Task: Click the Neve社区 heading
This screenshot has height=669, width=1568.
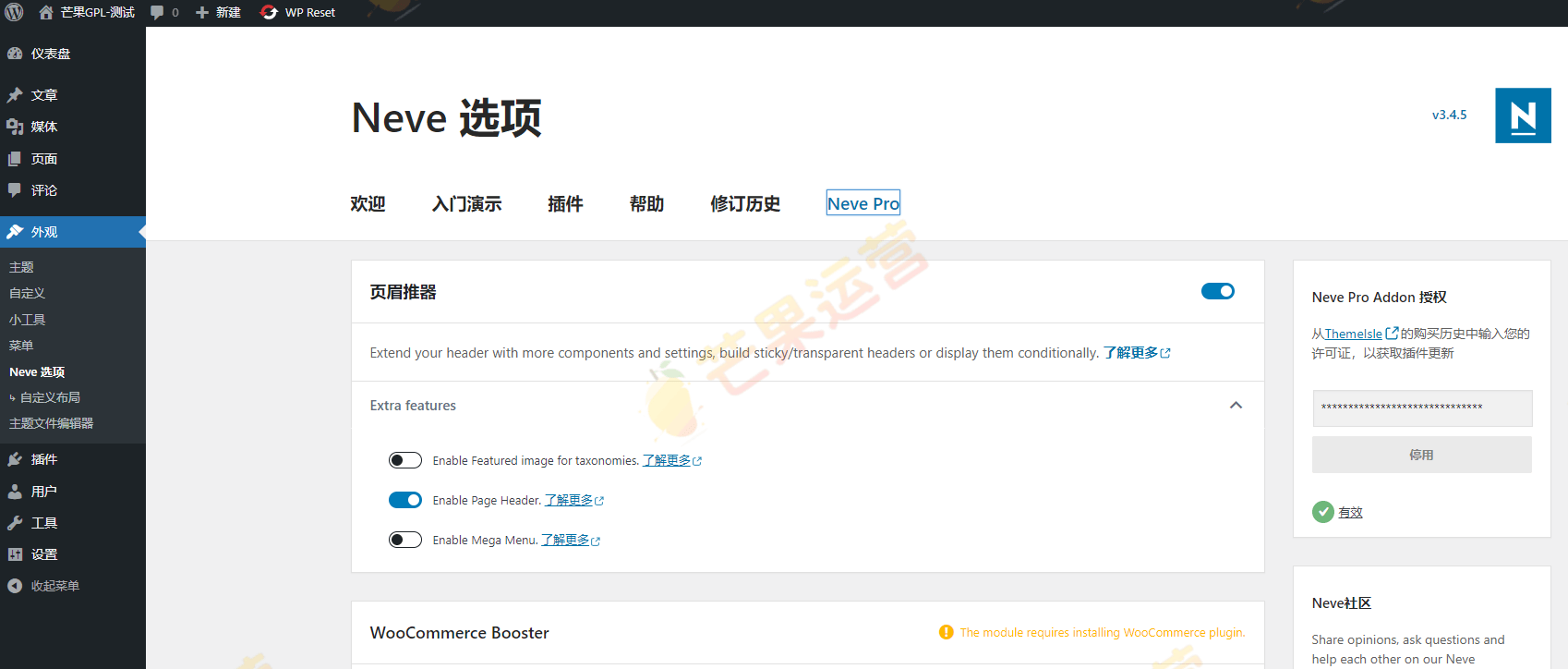Action: click(x=1341, y=603)
